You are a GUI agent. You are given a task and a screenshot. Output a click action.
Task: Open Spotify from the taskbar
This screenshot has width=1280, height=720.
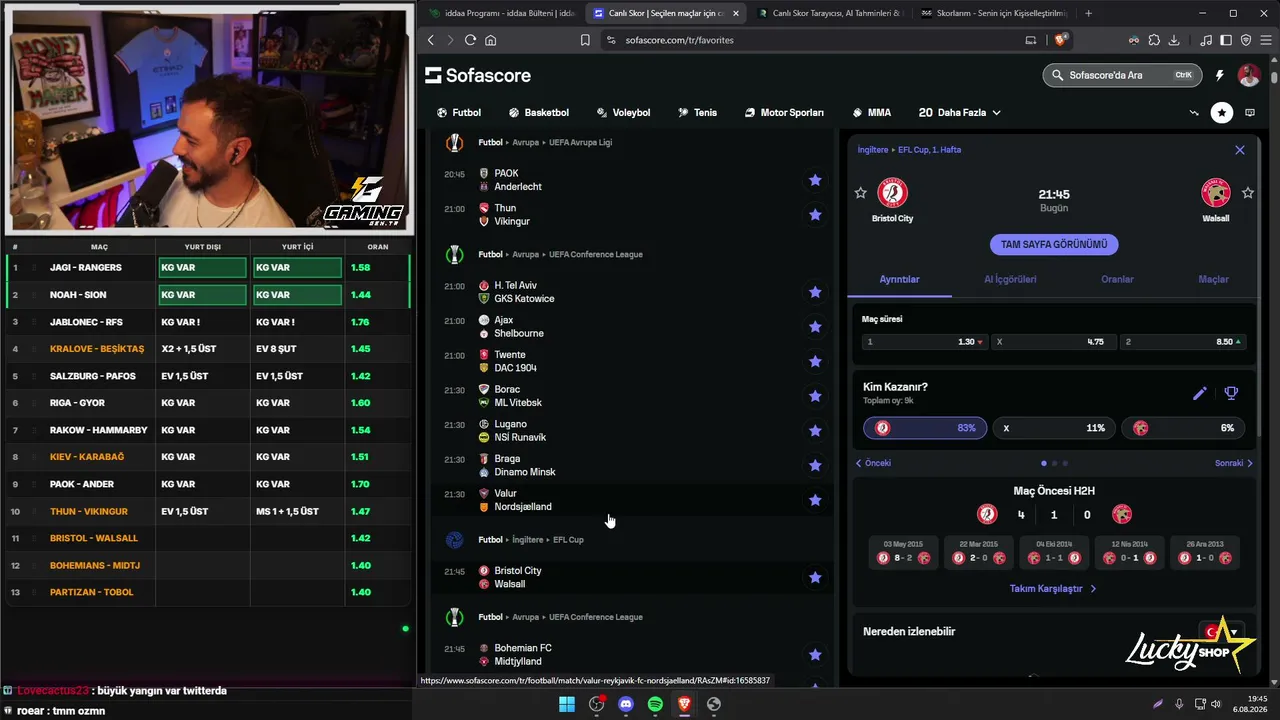pyautogui.click(x=655, y=704)
